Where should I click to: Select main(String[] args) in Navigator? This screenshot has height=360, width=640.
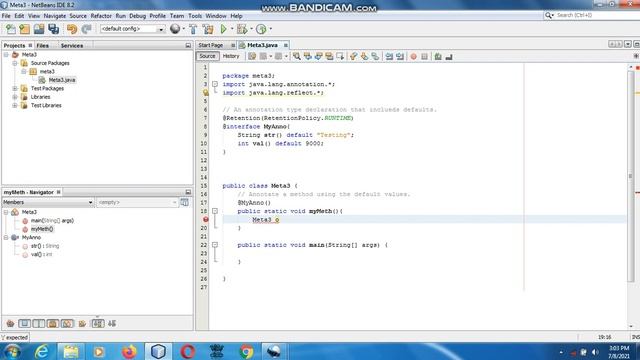[52, 221]
